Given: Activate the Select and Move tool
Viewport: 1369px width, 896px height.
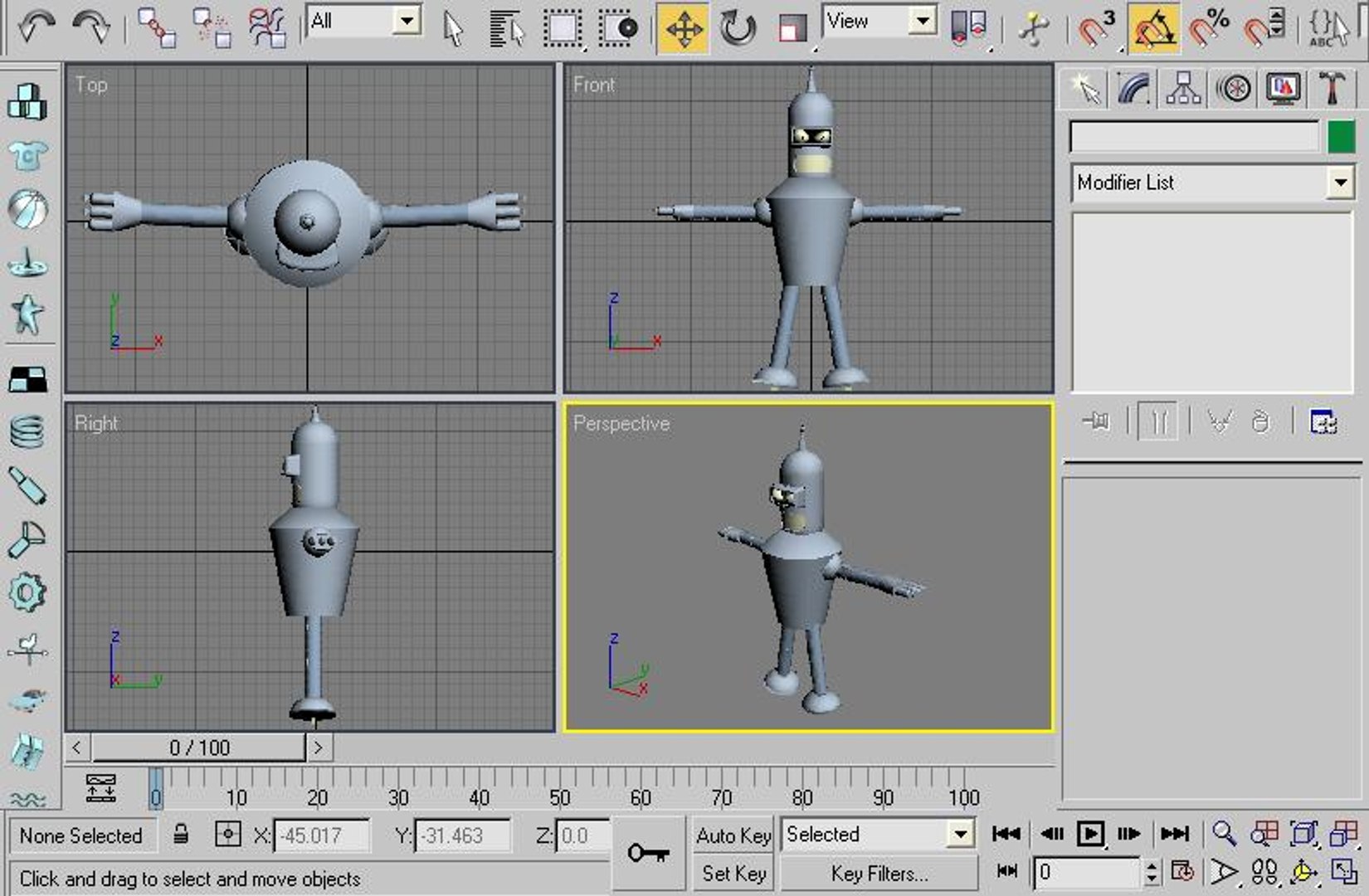Looking at the screenshot, I should pos(684,30).
